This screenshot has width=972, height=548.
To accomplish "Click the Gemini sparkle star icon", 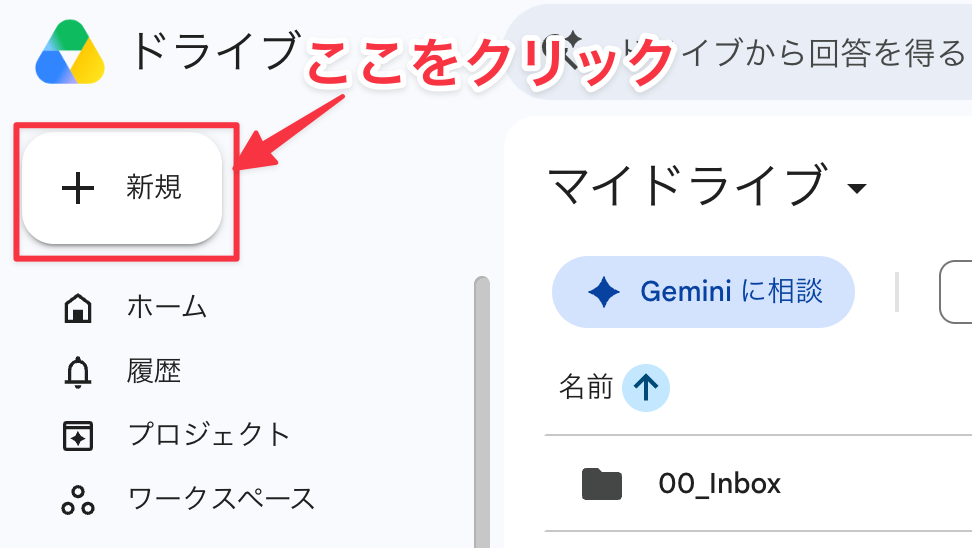I will pos(604,292).
